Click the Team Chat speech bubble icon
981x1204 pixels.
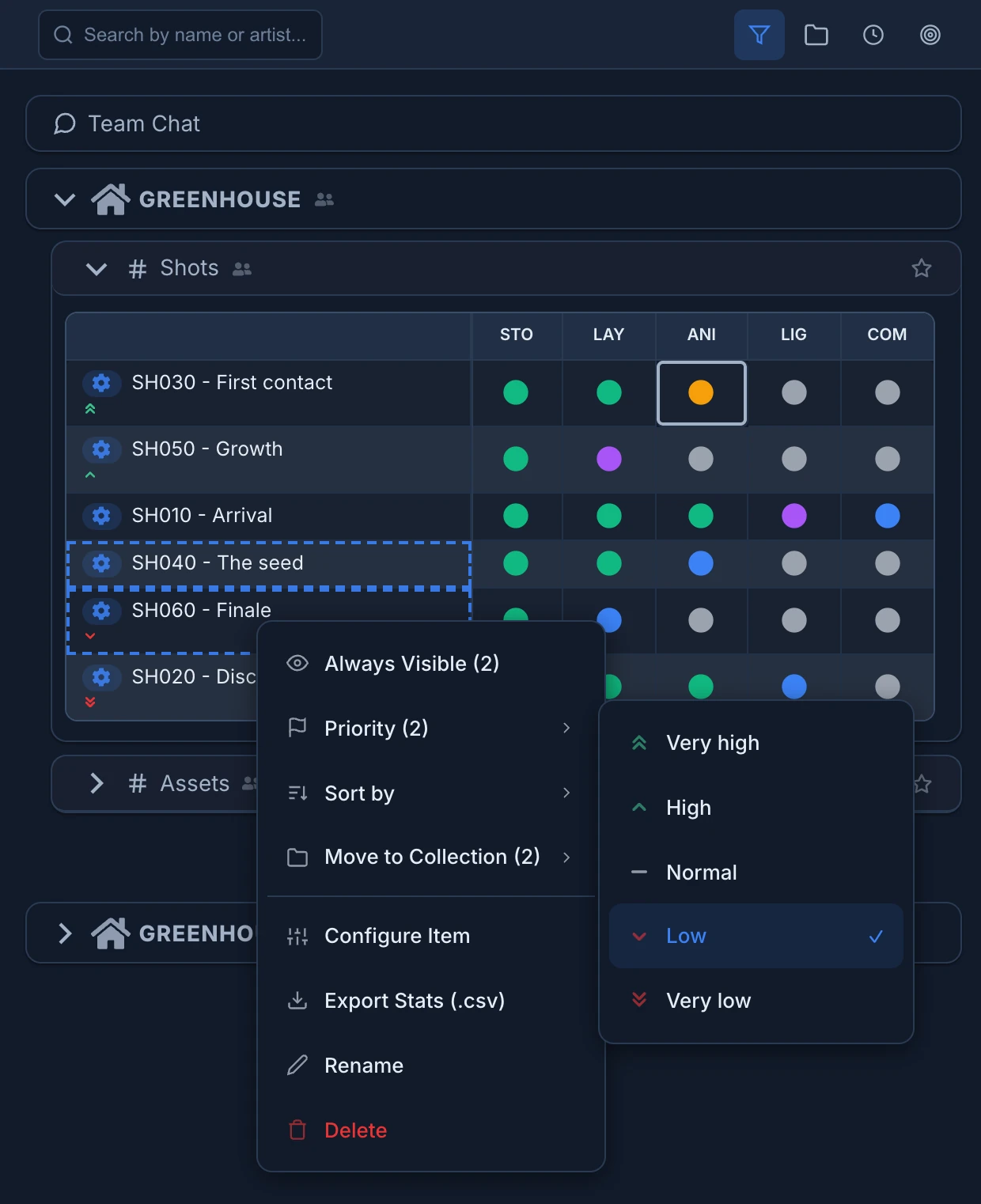[65, 123]
